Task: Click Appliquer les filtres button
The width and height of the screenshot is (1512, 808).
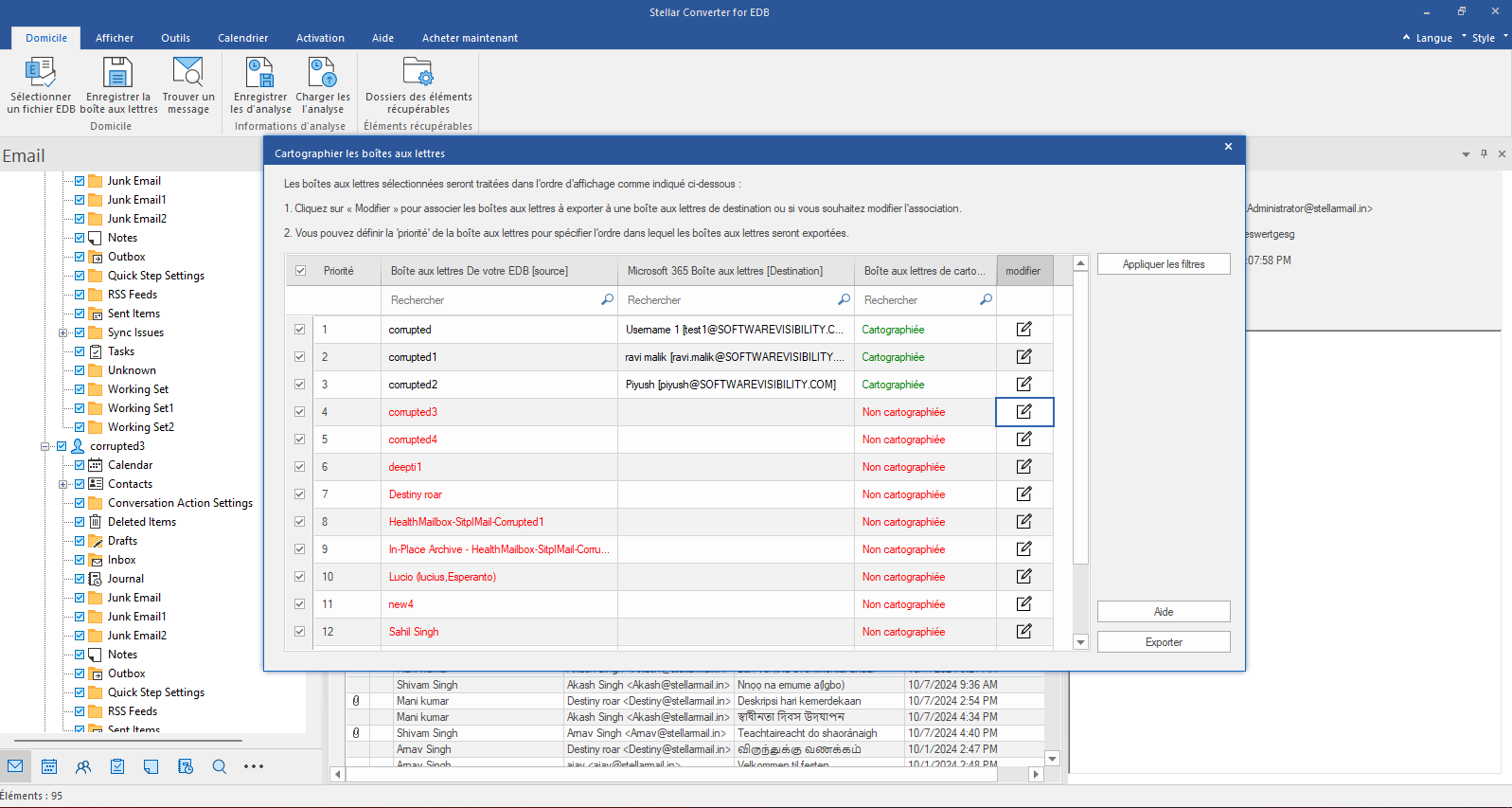Action: coord(1164,264)
